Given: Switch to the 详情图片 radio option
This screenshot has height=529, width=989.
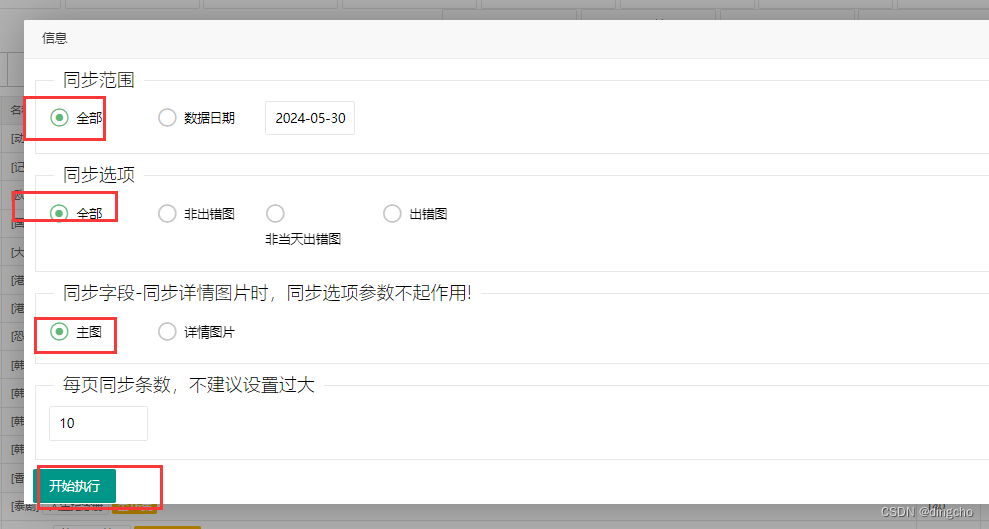Looking at the screenshot, I should click(167, 331).
